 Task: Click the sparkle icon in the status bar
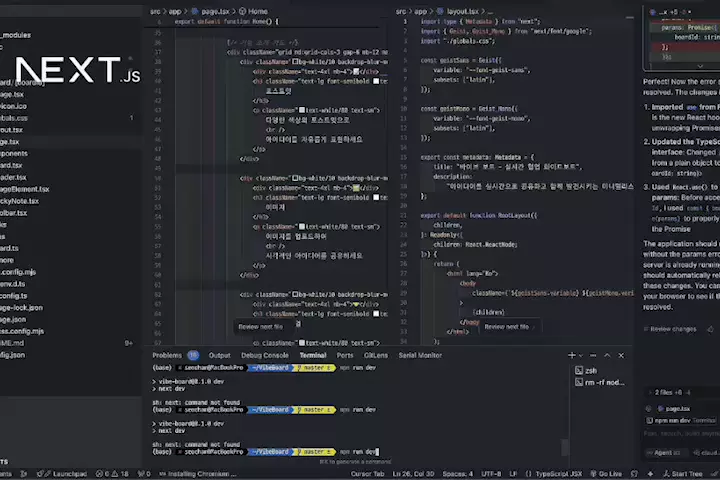coord(650,474)
